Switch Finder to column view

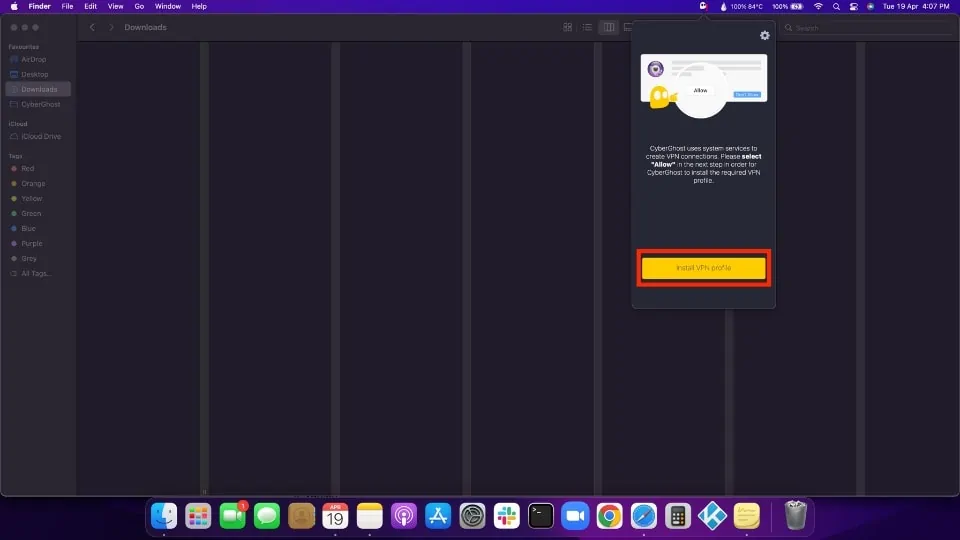[x=609, y=28]
